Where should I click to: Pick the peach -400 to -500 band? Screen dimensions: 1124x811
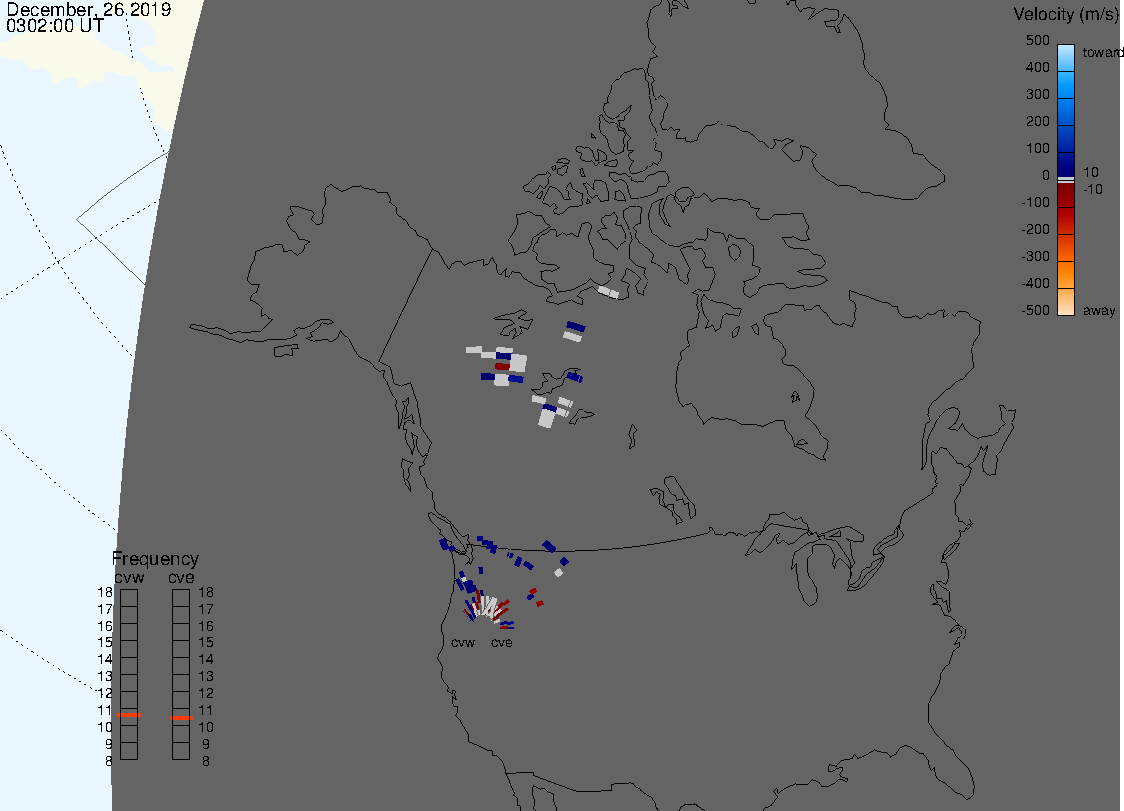pyautogui.click(x=1066, y=301)
